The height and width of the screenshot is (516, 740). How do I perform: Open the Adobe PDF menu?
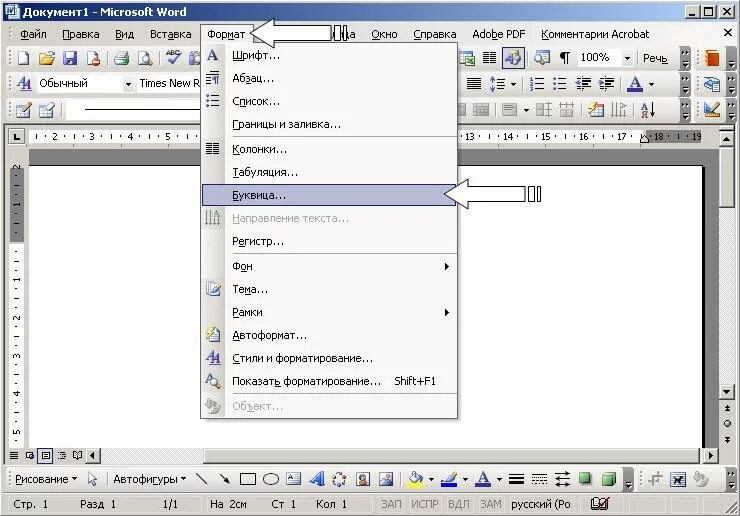498,34
